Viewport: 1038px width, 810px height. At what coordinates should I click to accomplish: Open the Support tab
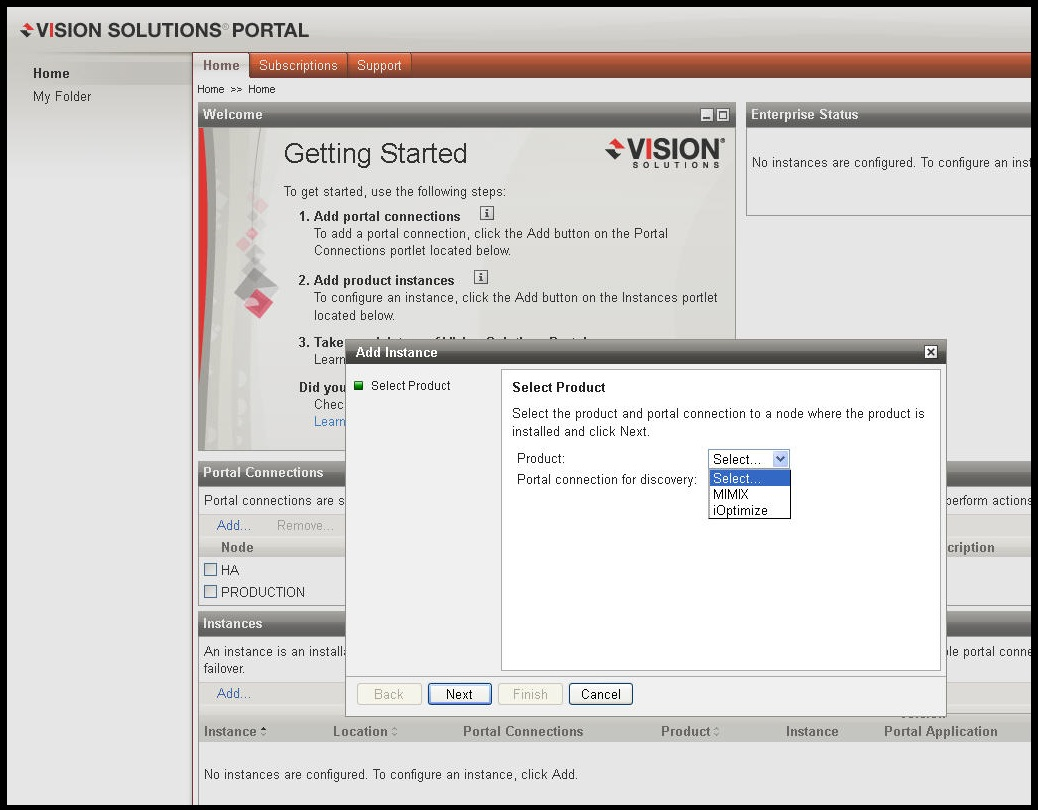pyautogui.click(x=379, y=66)
